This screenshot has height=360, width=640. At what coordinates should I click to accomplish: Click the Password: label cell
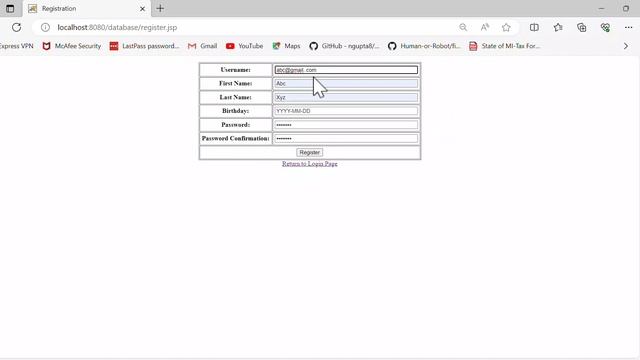236,125
